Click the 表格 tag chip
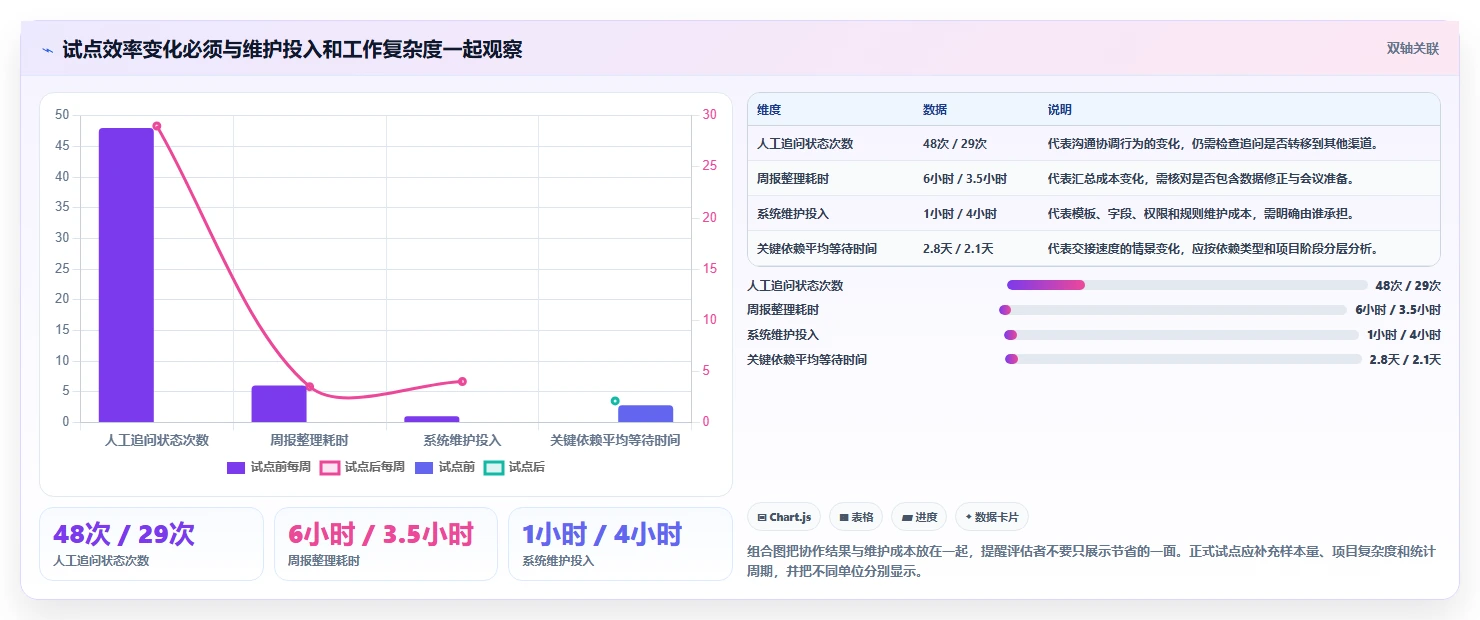1480x620 pixels. click(856, 517)
